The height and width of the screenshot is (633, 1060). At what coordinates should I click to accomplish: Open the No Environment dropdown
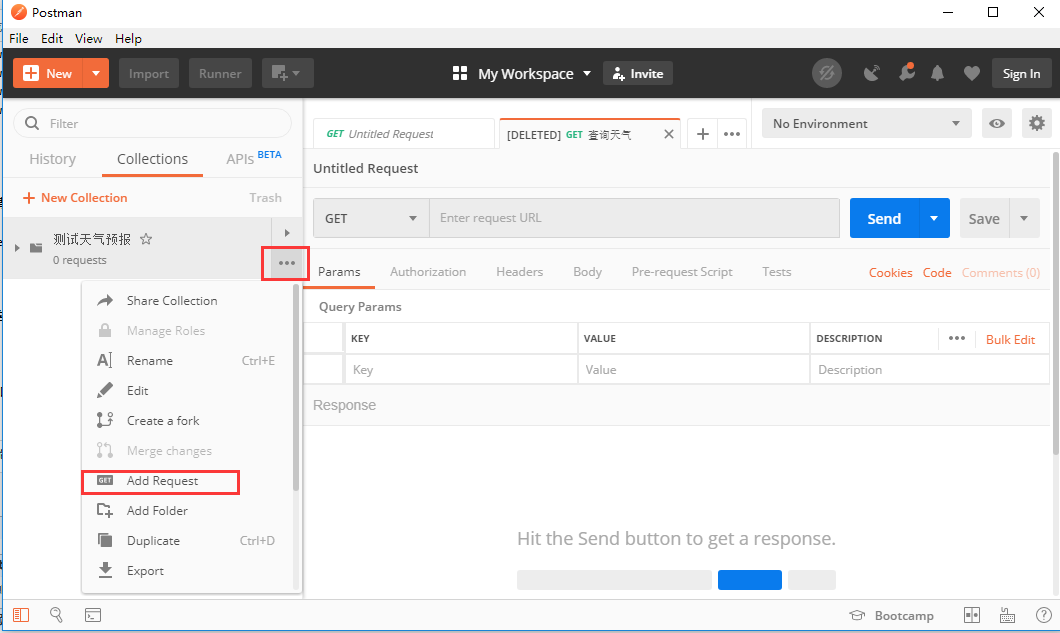pos(867,124)
